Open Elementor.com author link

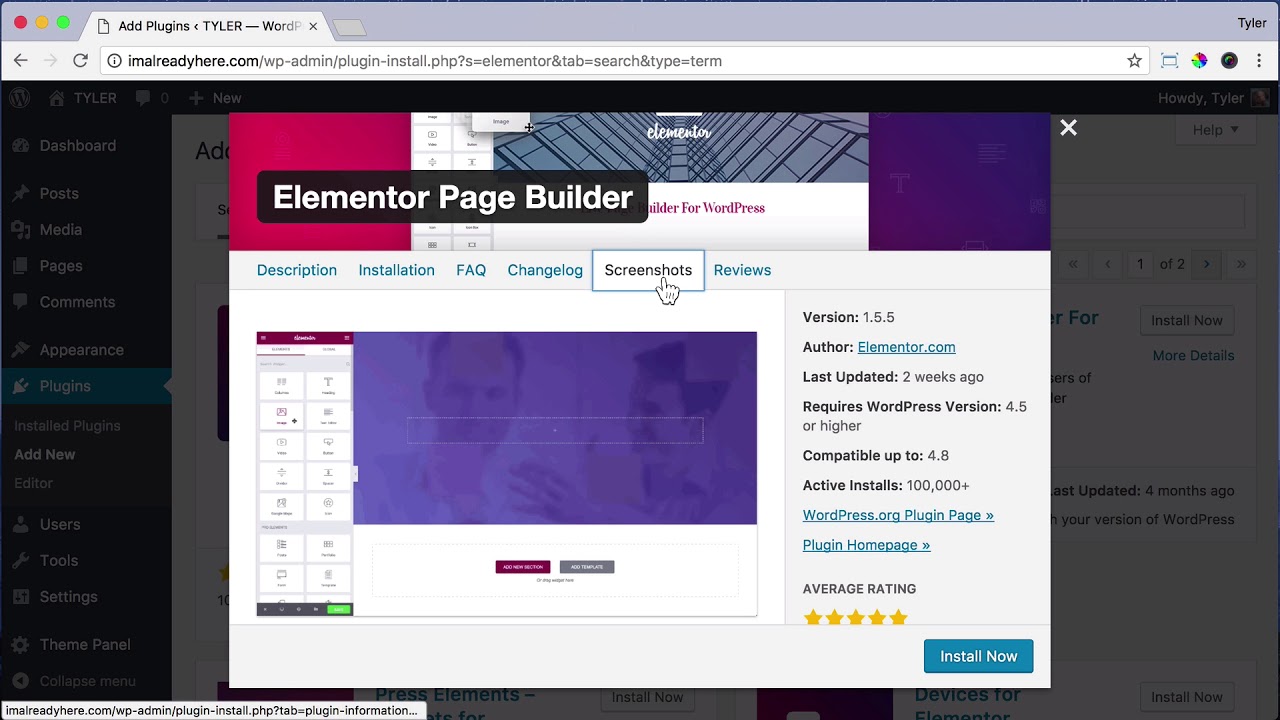[x=906, y=347]
